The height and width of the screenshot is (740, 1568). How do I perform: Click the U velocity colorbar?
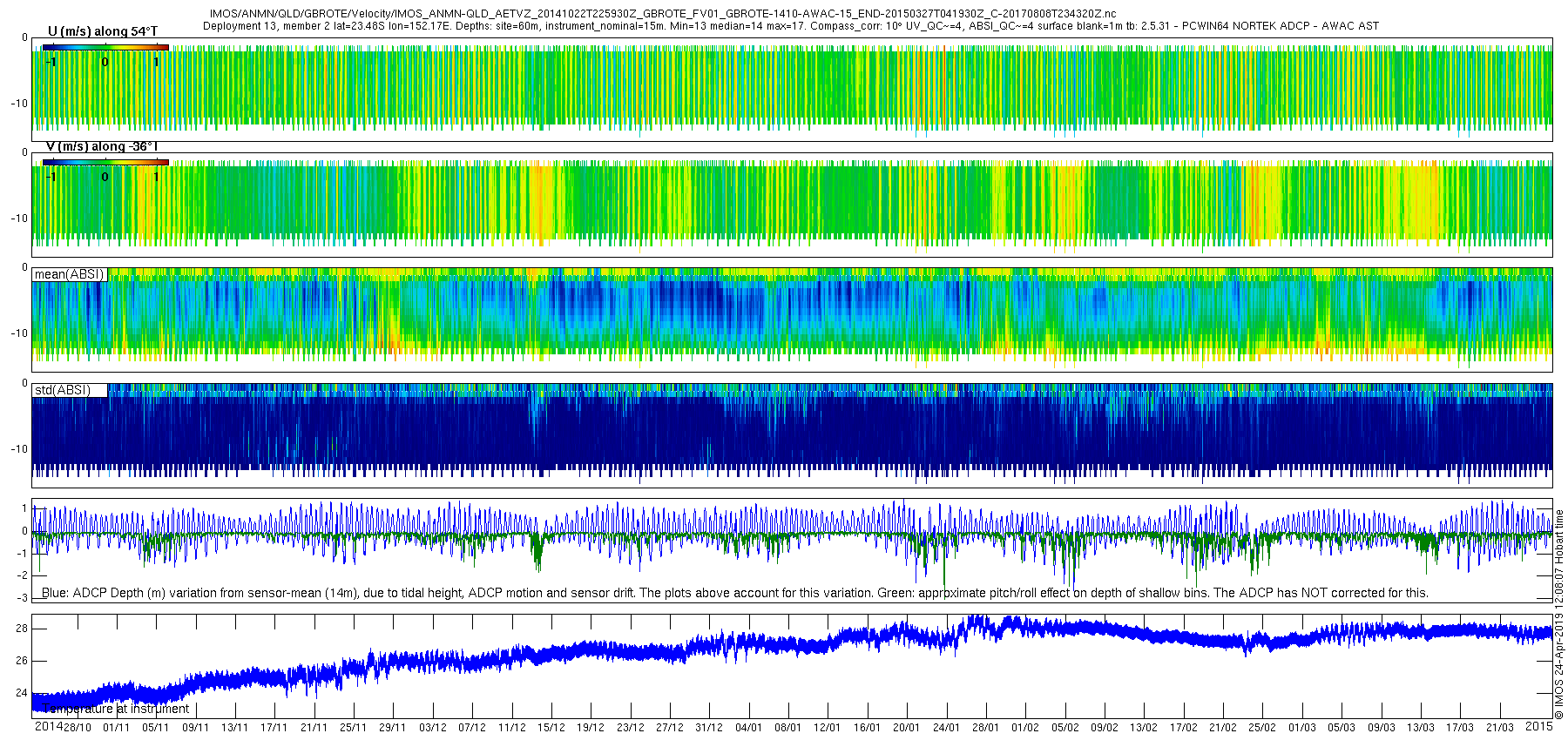(x=105, y=47)
